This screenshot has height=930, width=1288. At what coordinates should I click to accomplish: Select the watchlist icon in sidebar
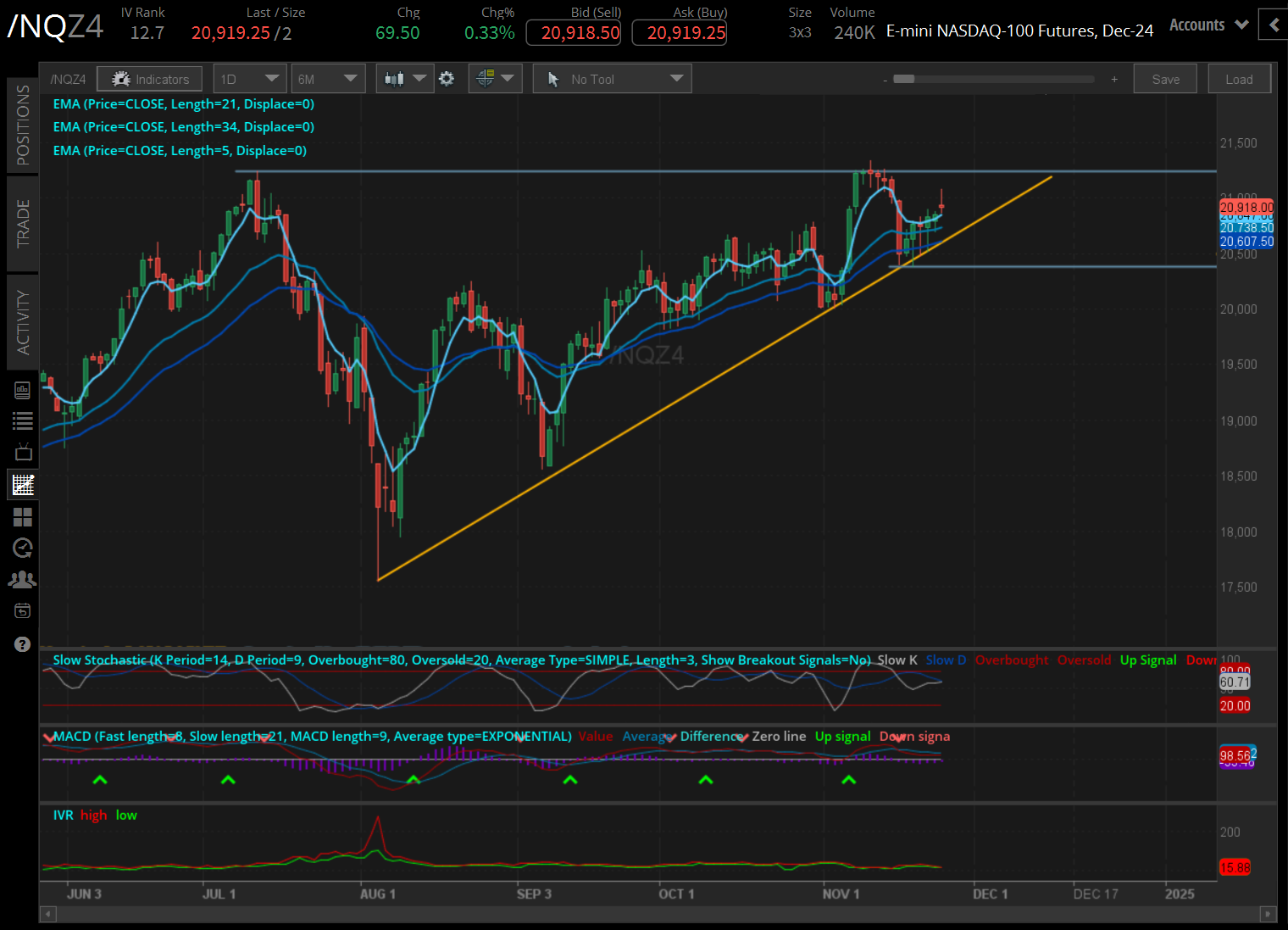22,420
